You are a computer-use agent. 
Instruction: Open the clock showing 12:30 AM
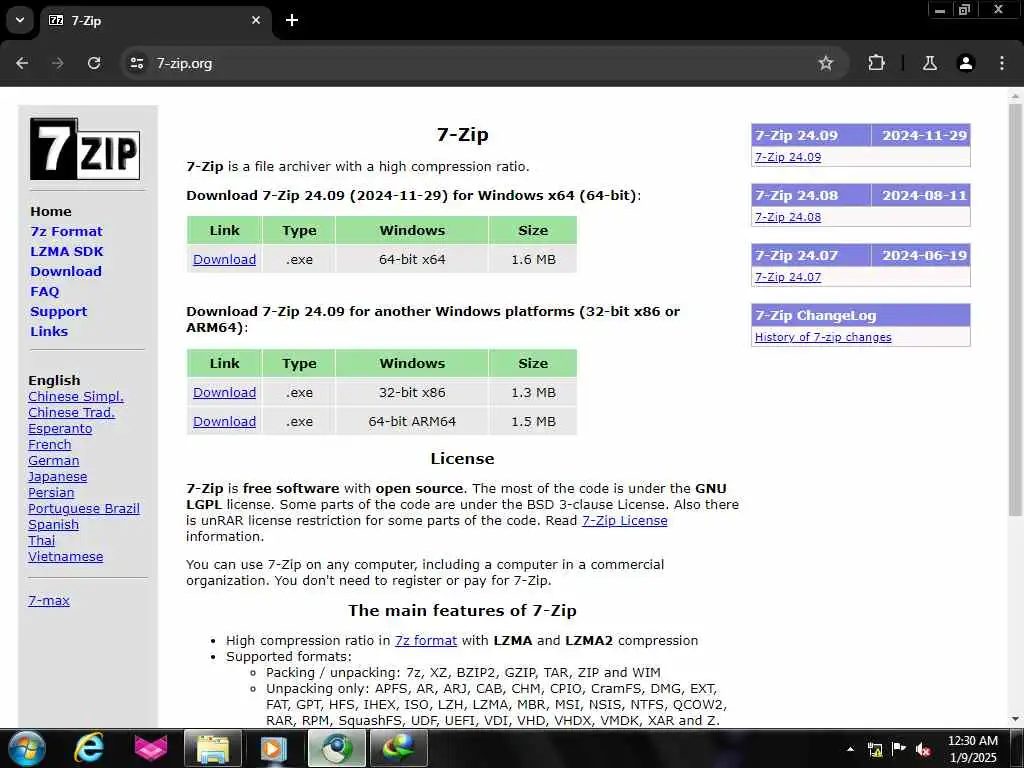click(972, 748)
